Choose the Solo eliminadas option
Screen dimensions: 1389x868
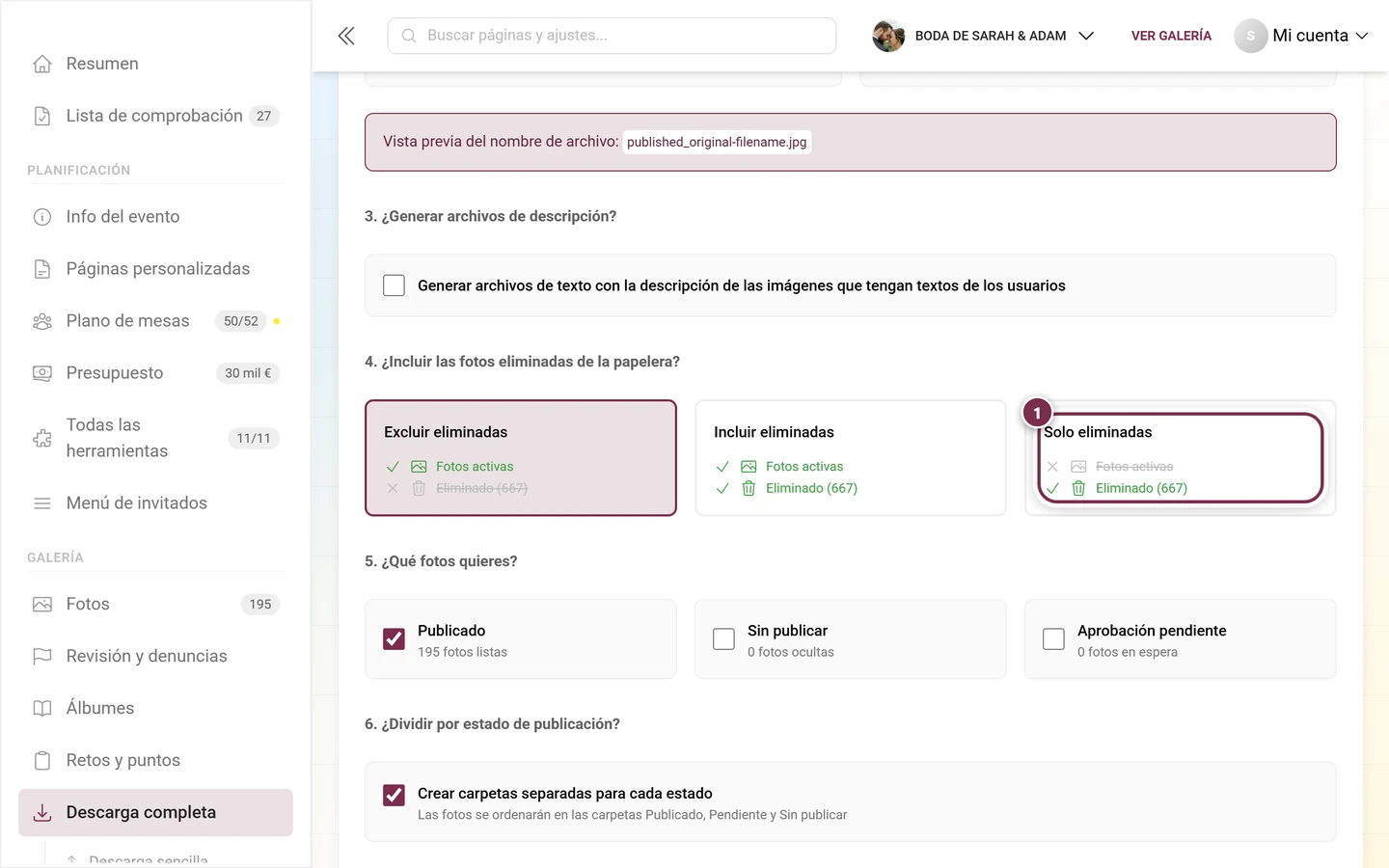[1181, 458]
